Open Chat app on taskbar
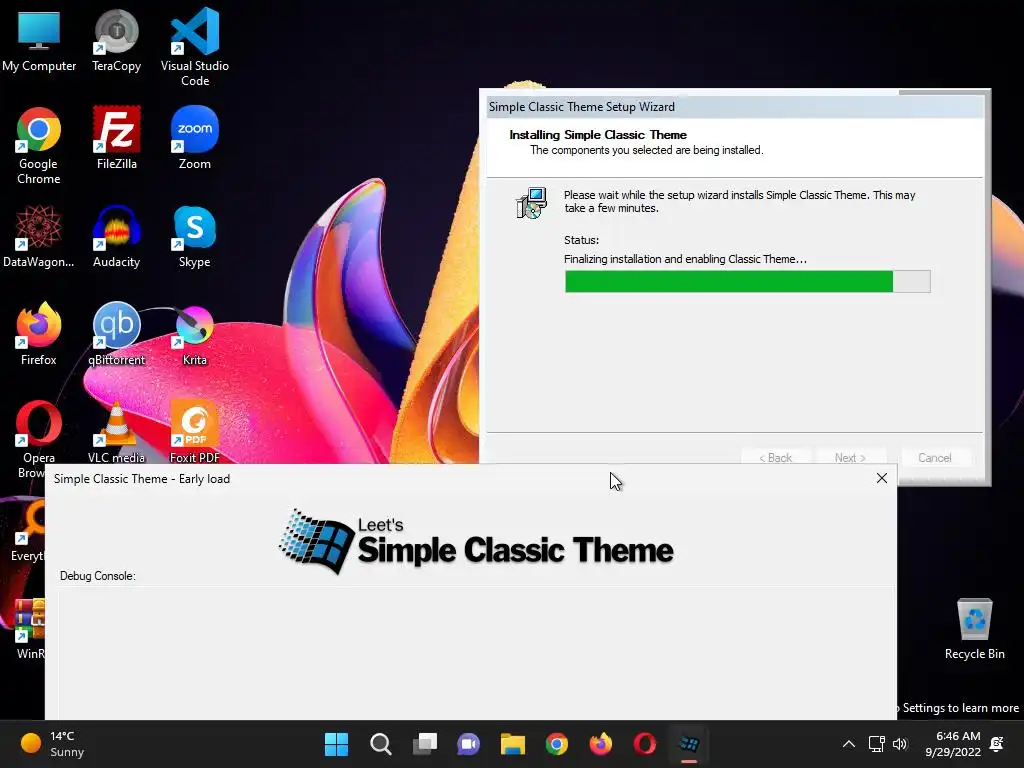Viewport: 1024px width, 768px height. click(468, 744)
